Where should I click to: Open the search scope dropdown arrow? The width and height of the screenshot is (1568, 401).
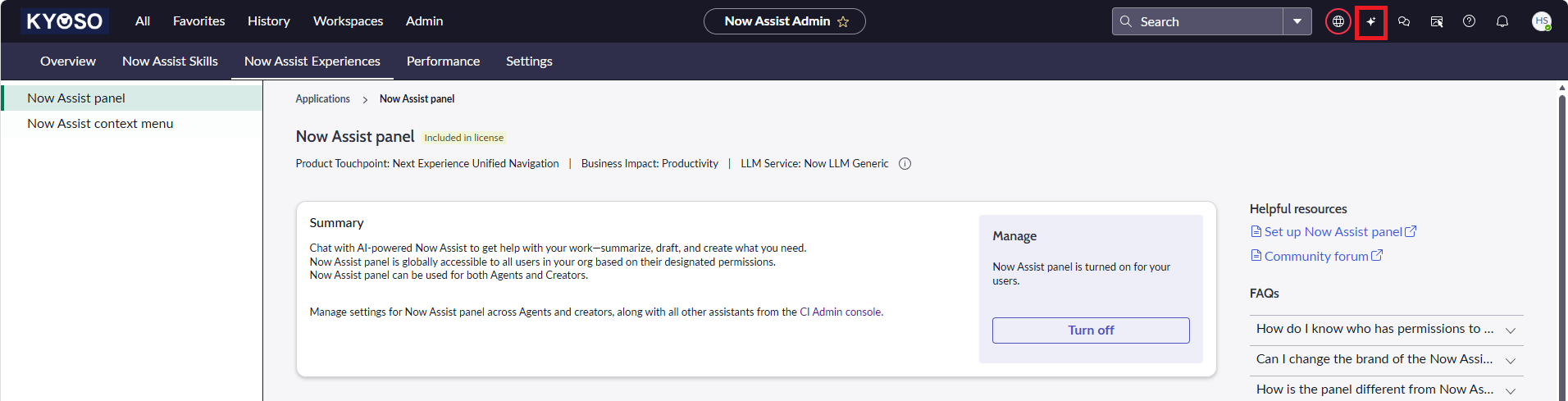pos(1297,21)
